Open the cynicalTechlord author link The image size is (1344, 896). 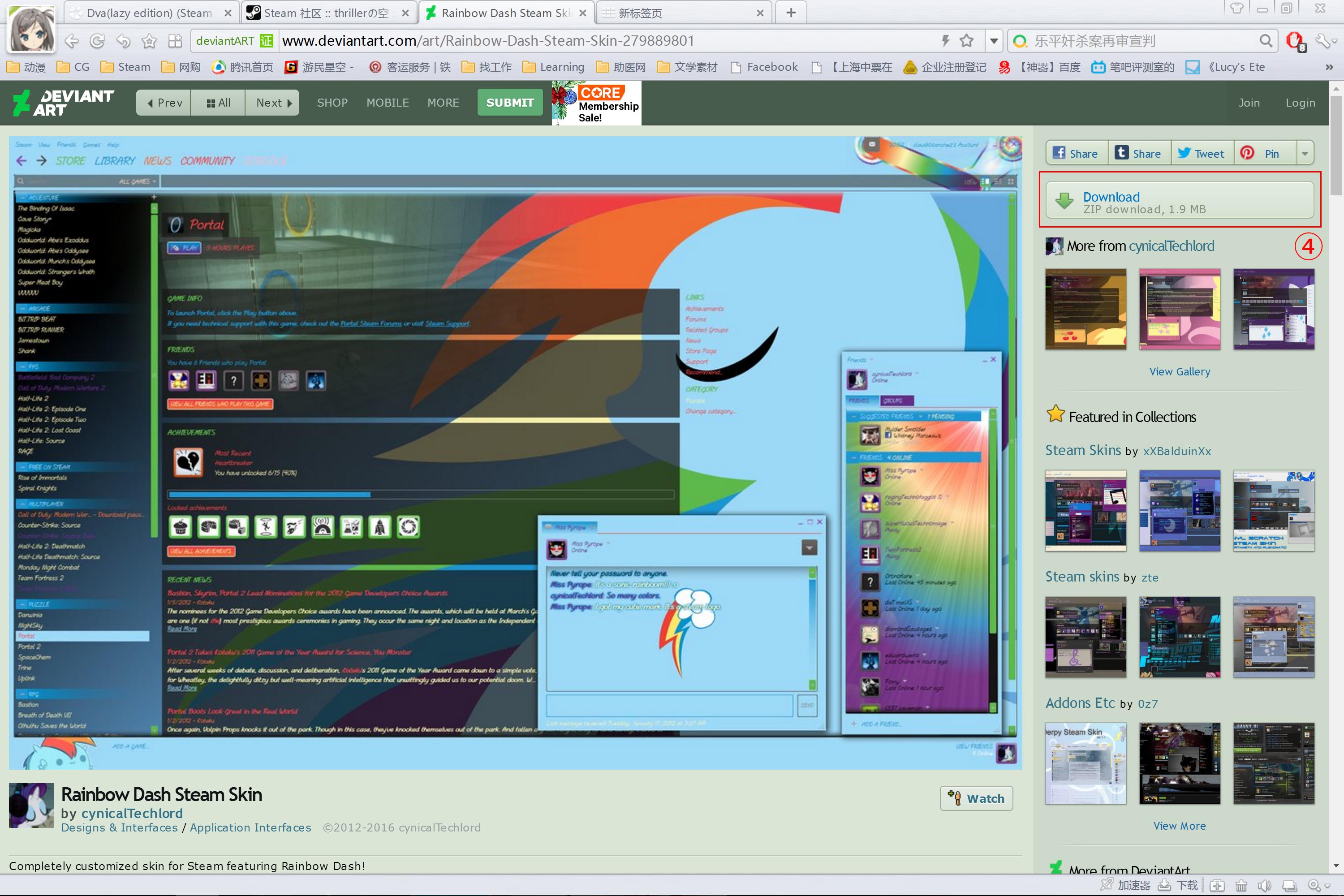coord(131,813)
